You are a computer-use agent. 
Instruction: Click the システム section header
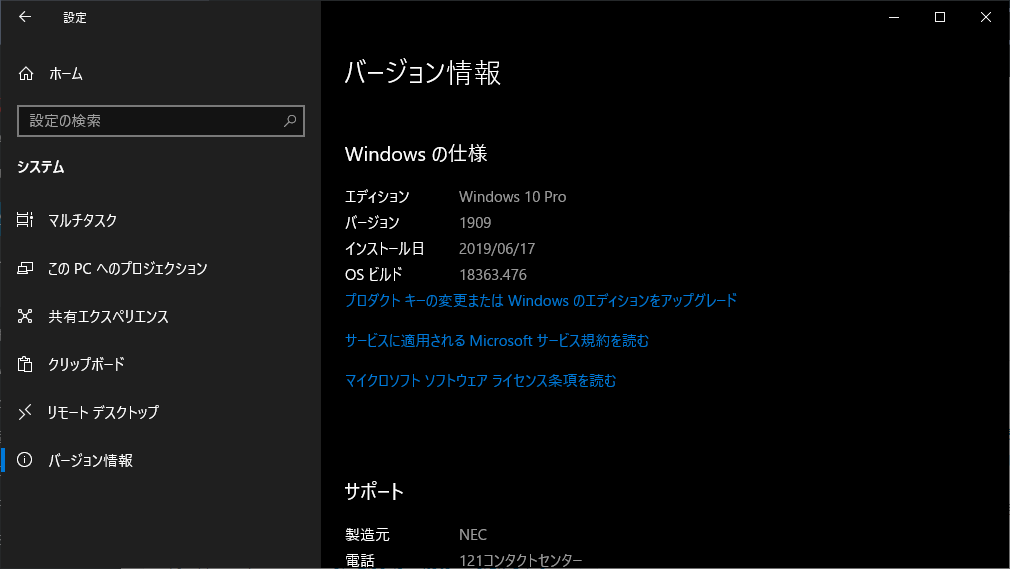tap(41, 167)
